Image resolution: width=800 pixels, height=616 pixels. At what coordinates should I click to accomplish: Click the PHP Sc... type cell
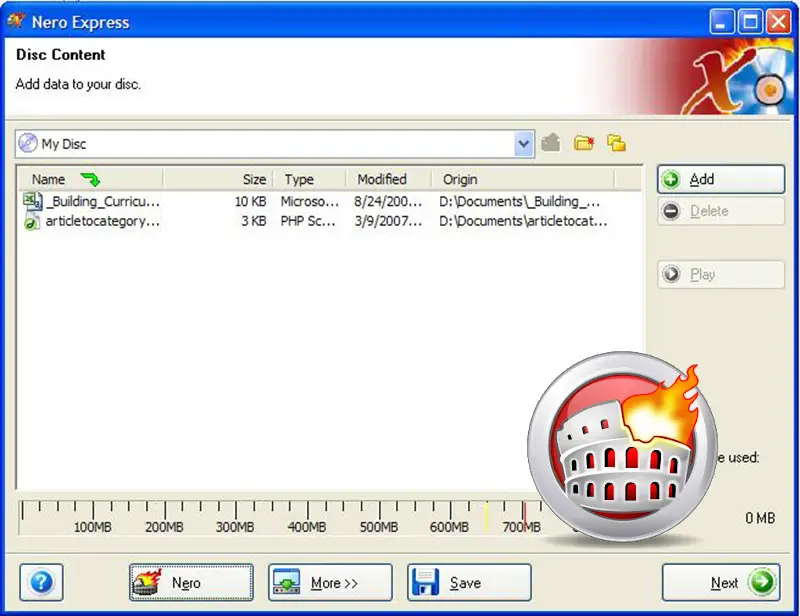308,221
